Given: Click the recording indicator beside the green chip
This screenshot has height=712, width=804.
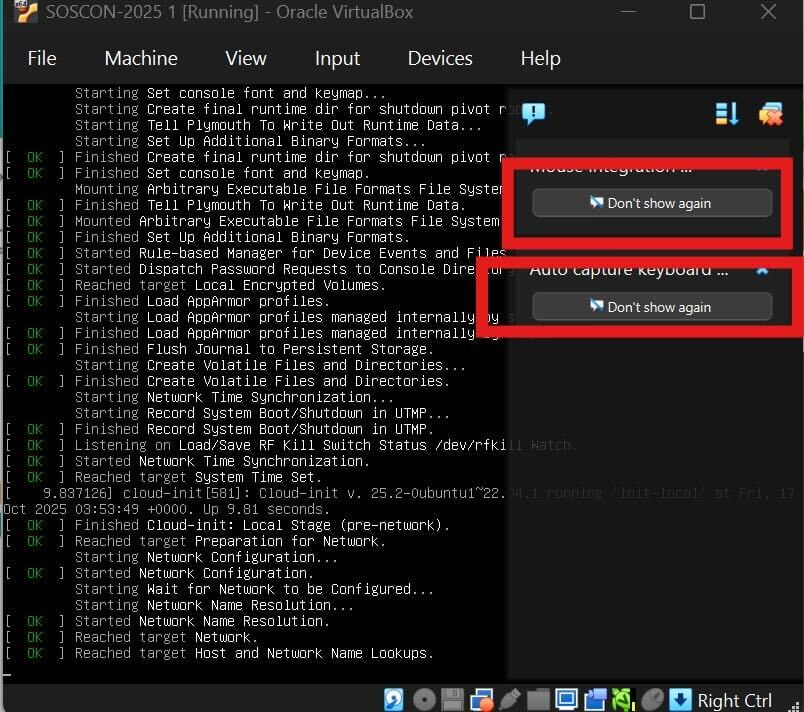Looking at the screenshot, I should [596, 699].
